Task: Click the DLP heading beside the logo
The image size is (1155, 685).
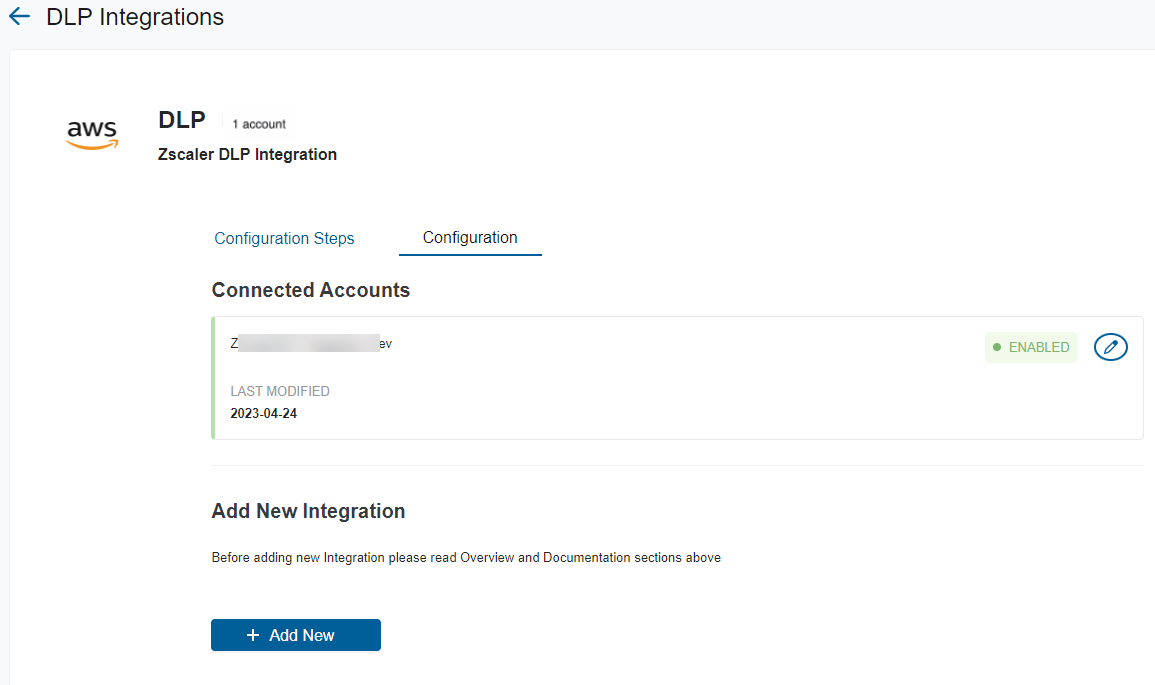Action: coord(182,120)
